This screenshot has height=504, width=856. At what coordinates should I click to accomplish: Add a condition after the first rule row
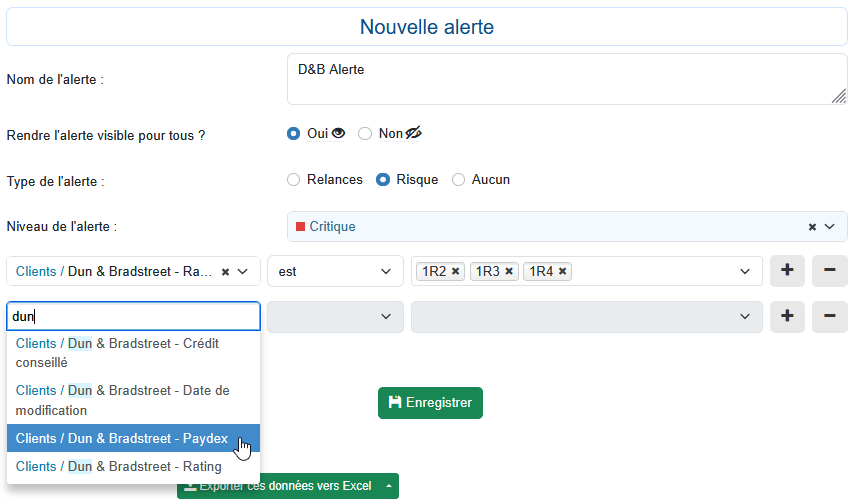point(787,271)
